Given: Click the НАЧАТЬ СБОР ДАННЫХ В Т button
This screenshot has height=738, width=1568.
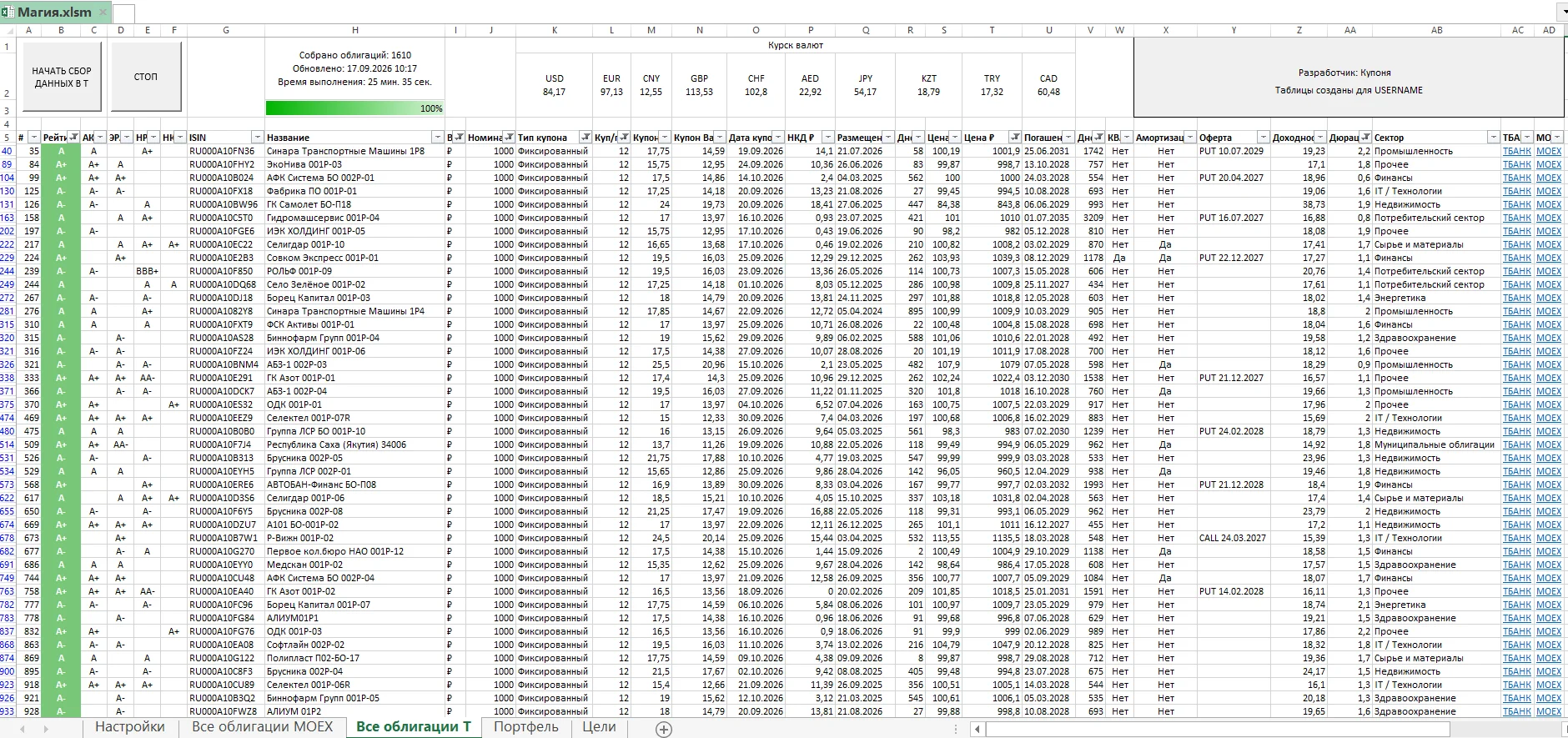Looking at the screenshot, I should point(62,77).
